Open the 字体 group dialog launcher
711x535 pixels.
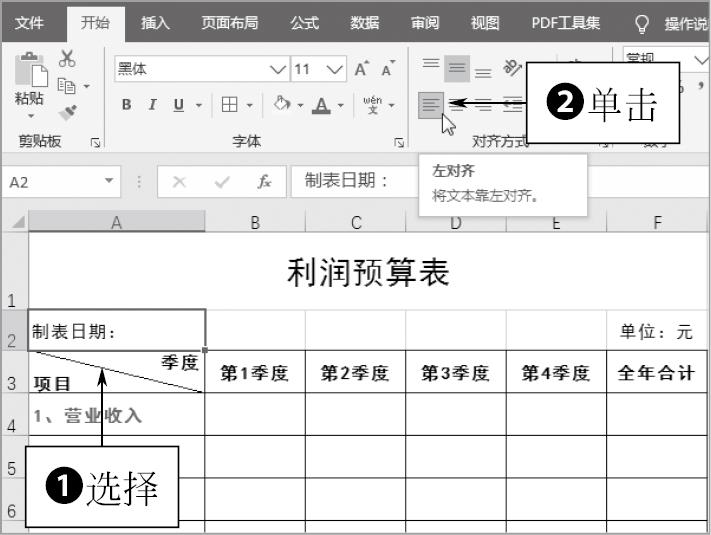(x=399, y=143)
